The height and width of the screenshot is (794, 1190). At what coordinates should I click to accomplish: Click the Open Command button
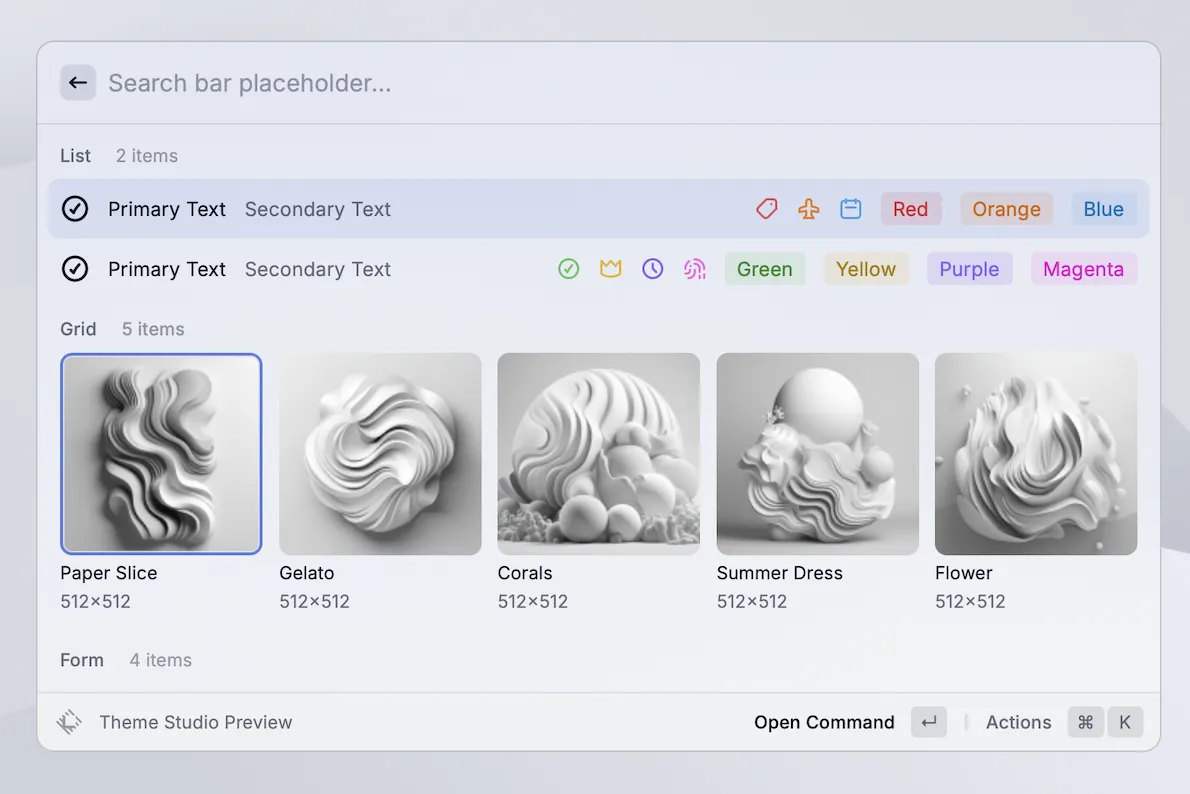point(824,722)
